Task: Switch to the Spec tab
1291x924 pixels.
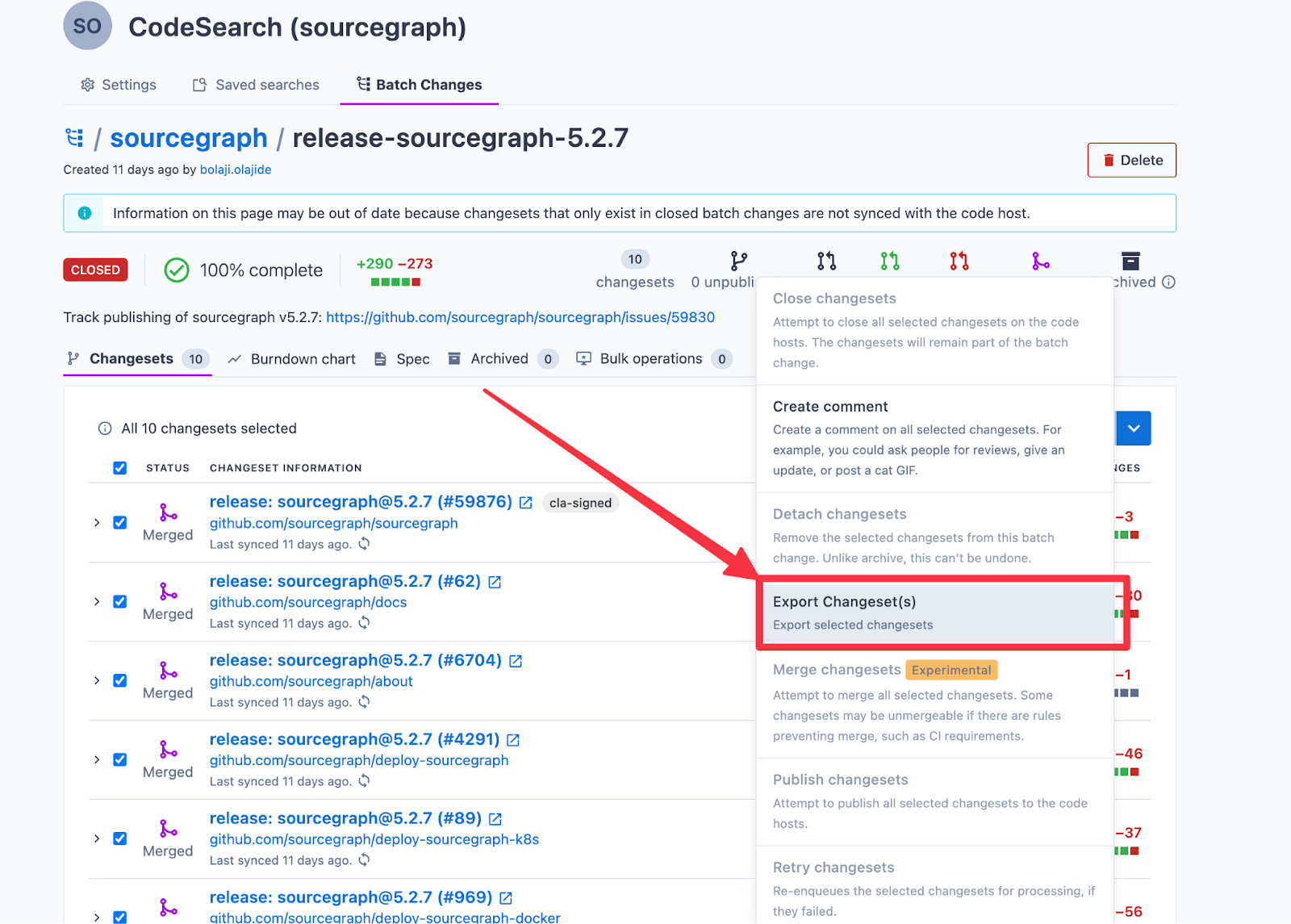Action: [x=402, y=359]
